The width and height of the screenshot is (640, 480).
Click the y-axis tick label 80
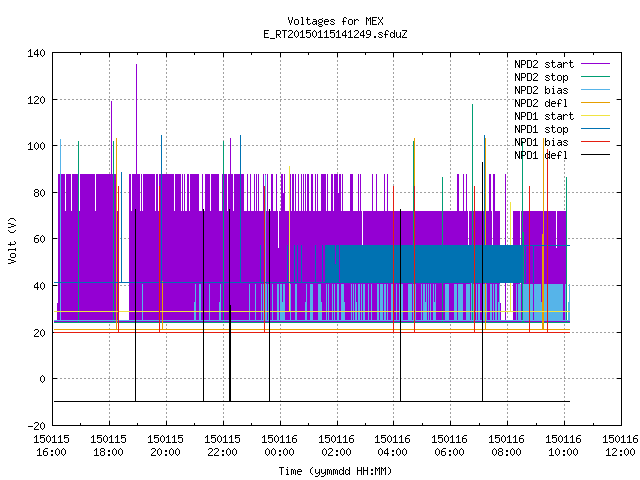39,193
